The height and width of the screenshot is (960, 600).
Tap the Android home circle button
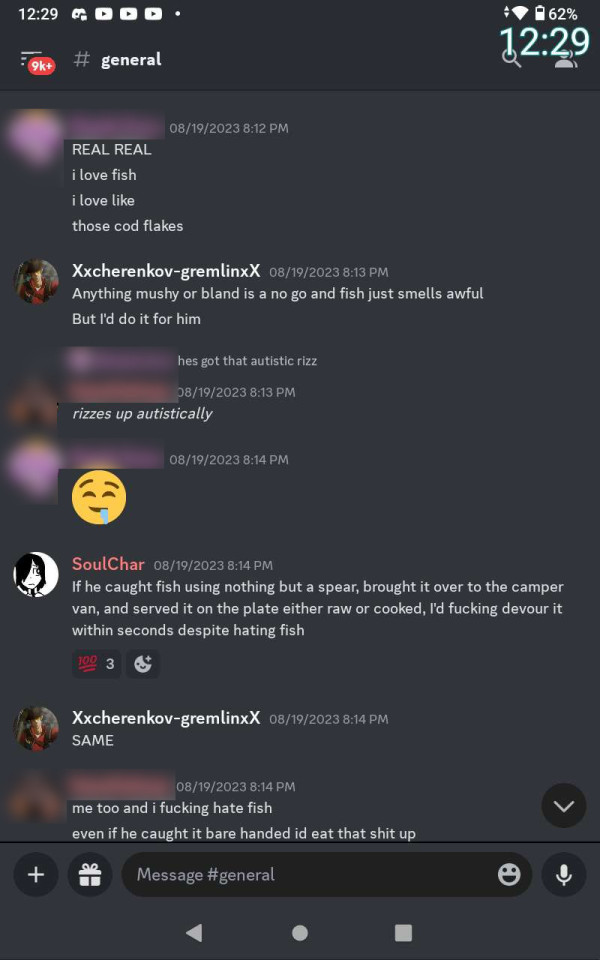point(299,932)
